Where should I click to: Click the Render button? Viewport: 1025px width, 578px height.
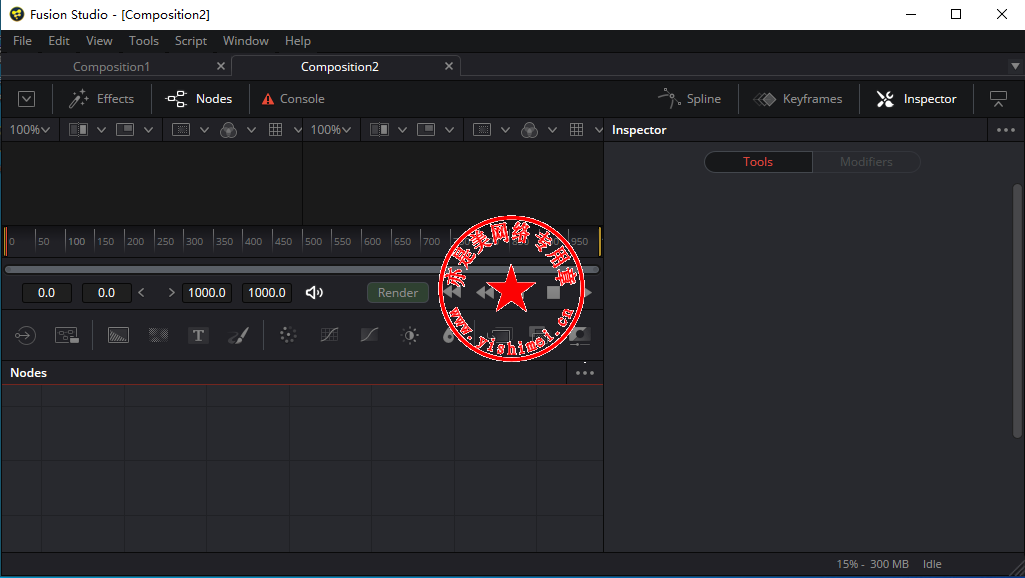[397, 293]
